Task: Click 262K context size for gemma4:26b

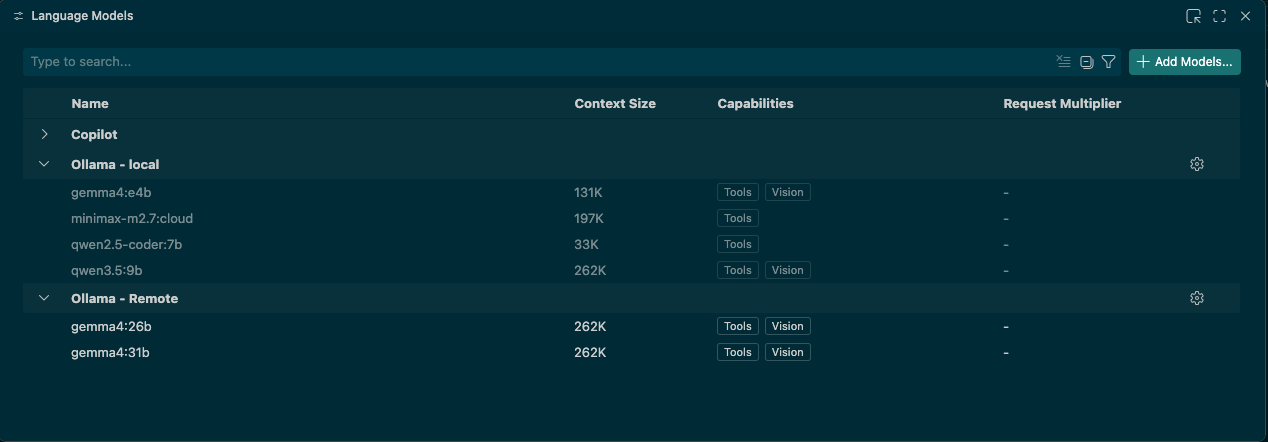Action: [x=590, y=326]
